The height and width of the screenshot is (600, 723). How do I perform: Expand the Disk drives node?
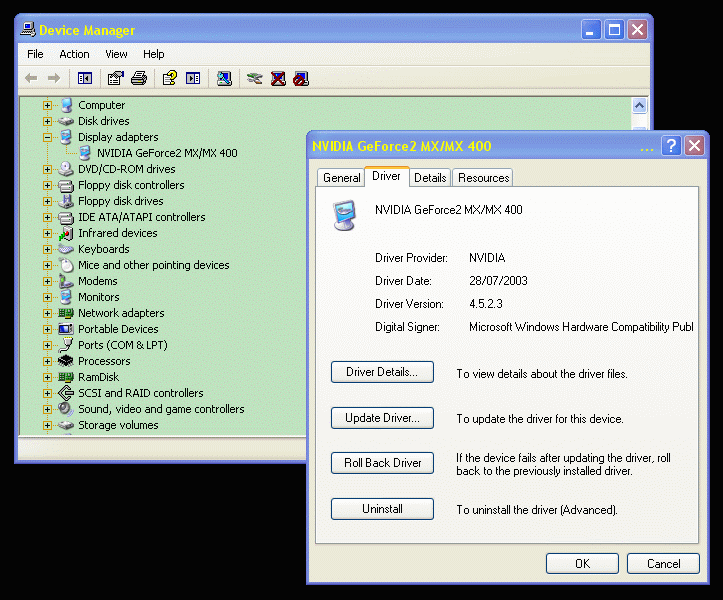click(x=47, y=121)
